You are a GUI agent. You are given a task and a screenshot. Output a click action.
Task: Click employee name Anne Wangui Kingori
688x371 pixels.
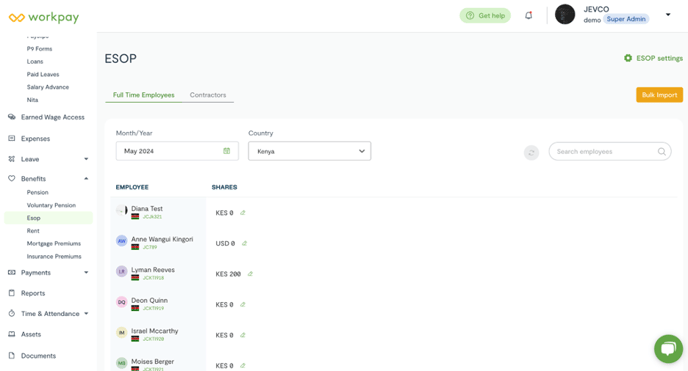[162, 239]
